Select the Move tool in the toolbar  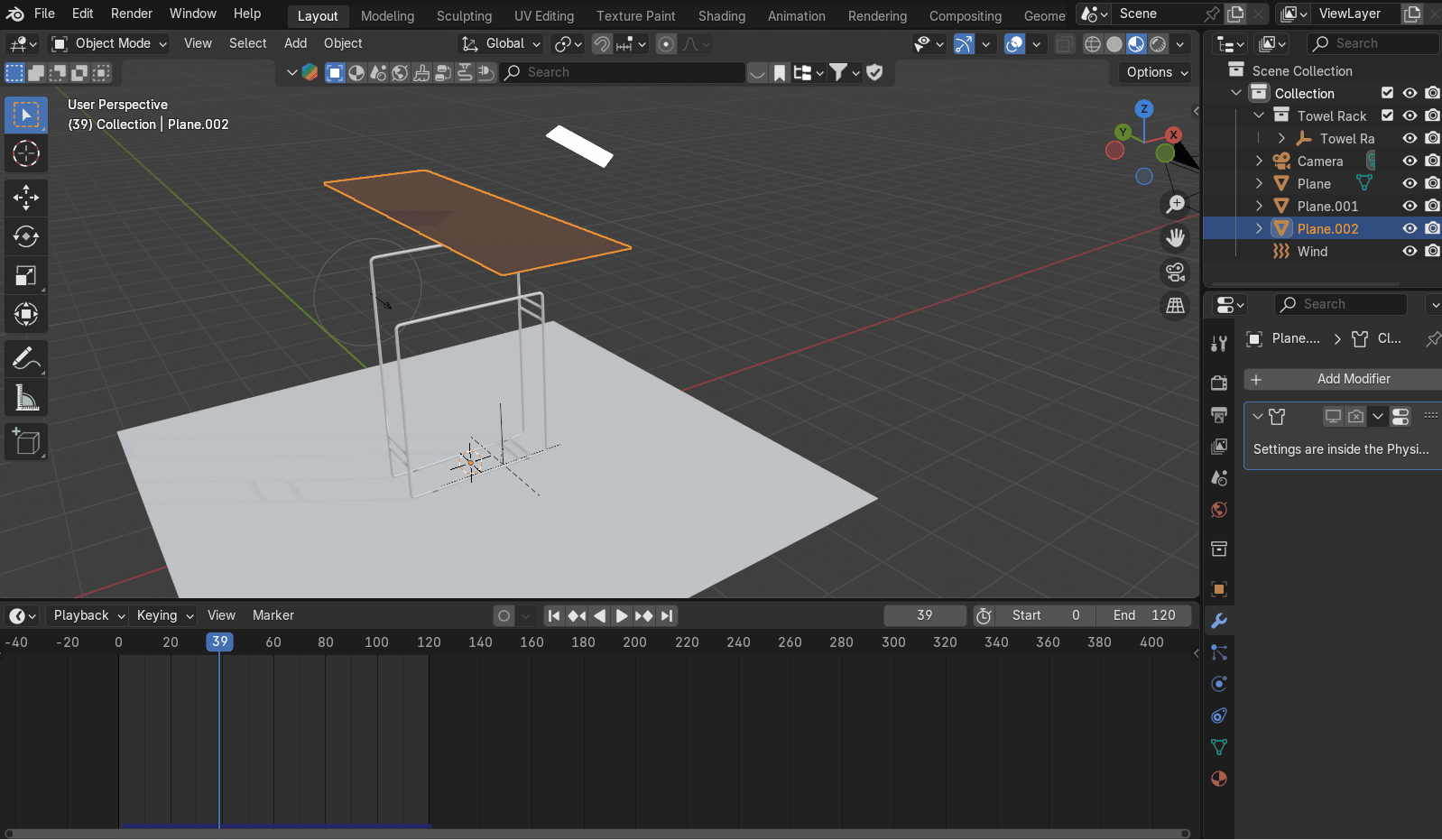click(25, 197)
